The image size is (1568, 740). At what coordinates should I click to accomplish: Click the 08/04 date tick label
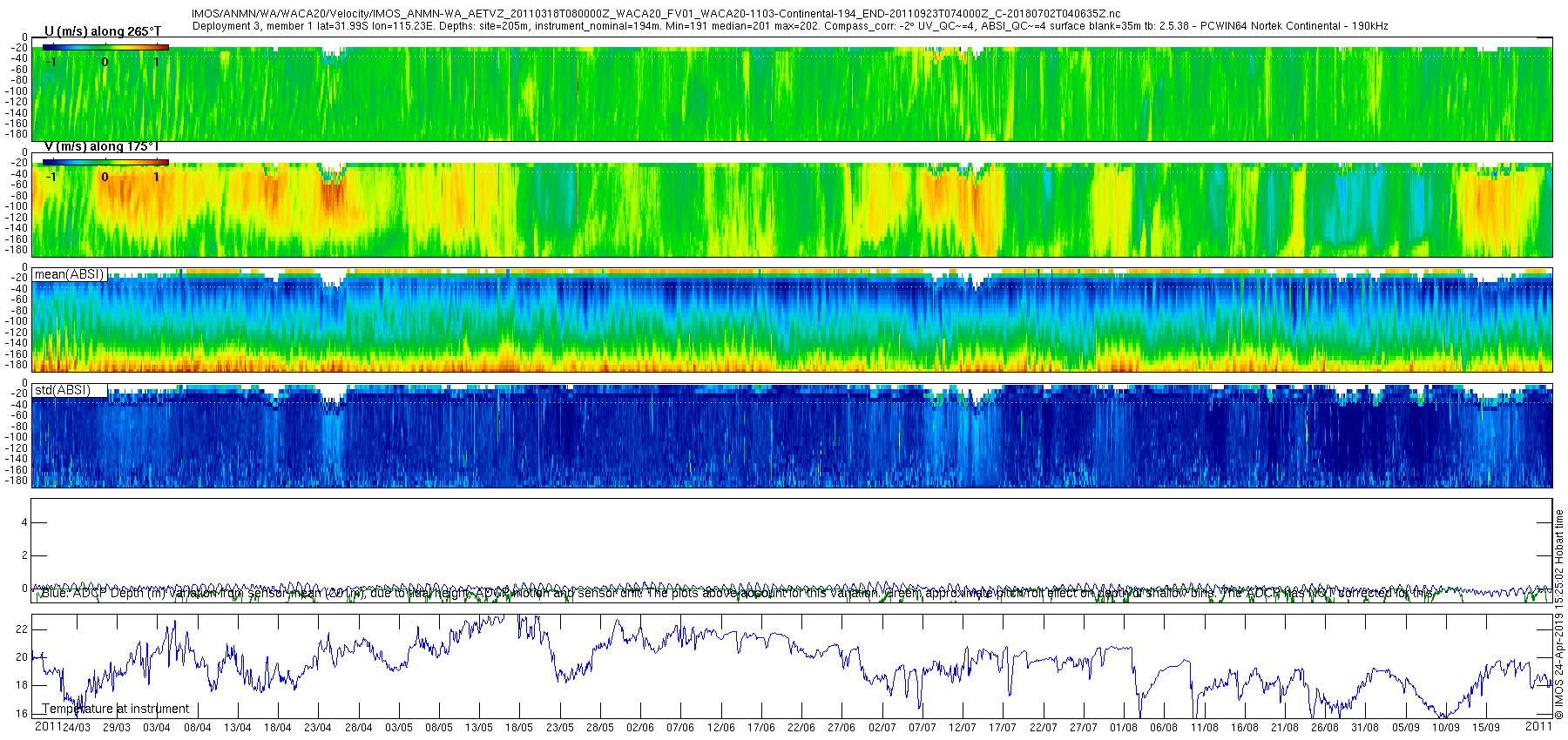pos(198,728)
